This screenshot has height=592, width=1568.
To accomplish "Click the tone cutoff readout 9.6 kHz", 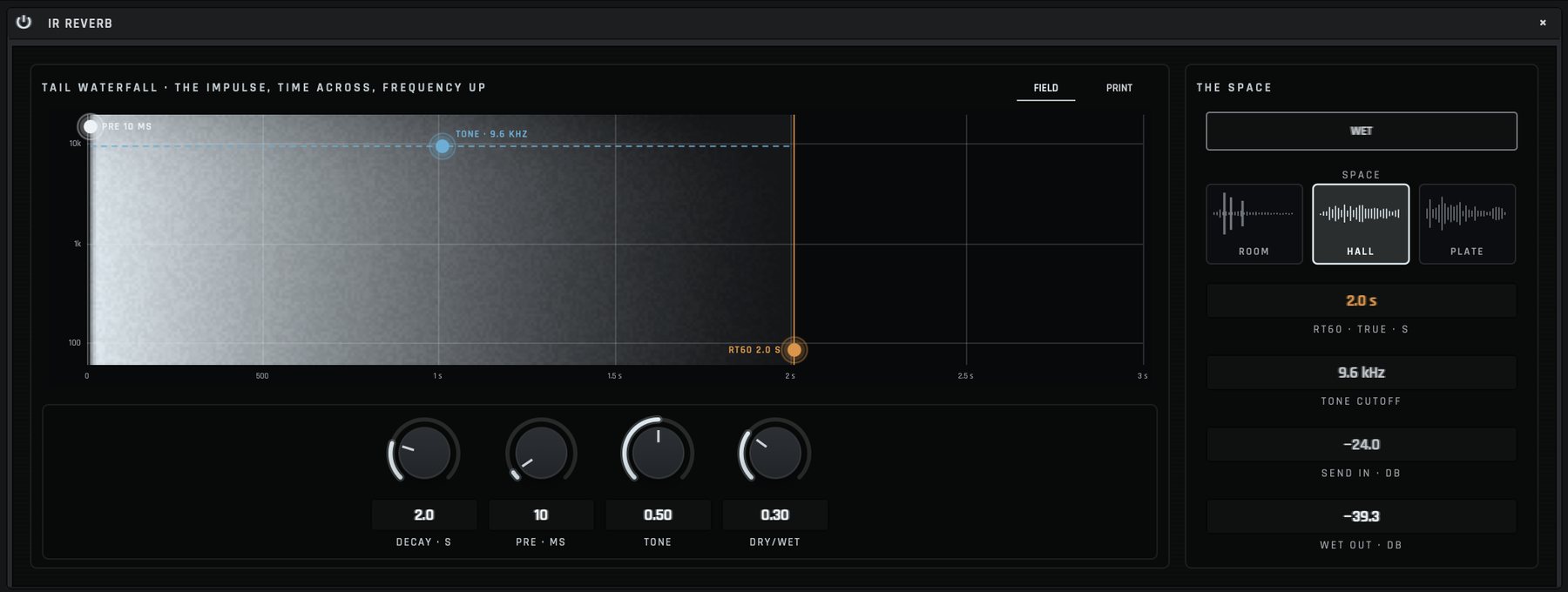I will [x=1361, y=373].
